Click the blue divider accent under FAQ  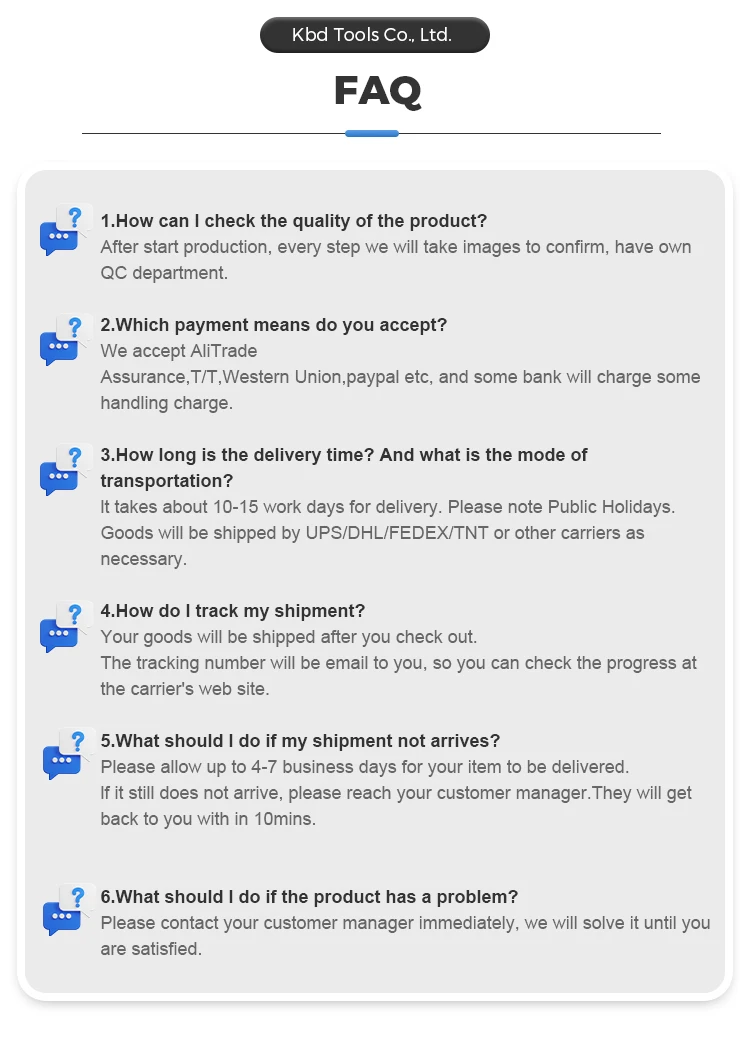372,134
